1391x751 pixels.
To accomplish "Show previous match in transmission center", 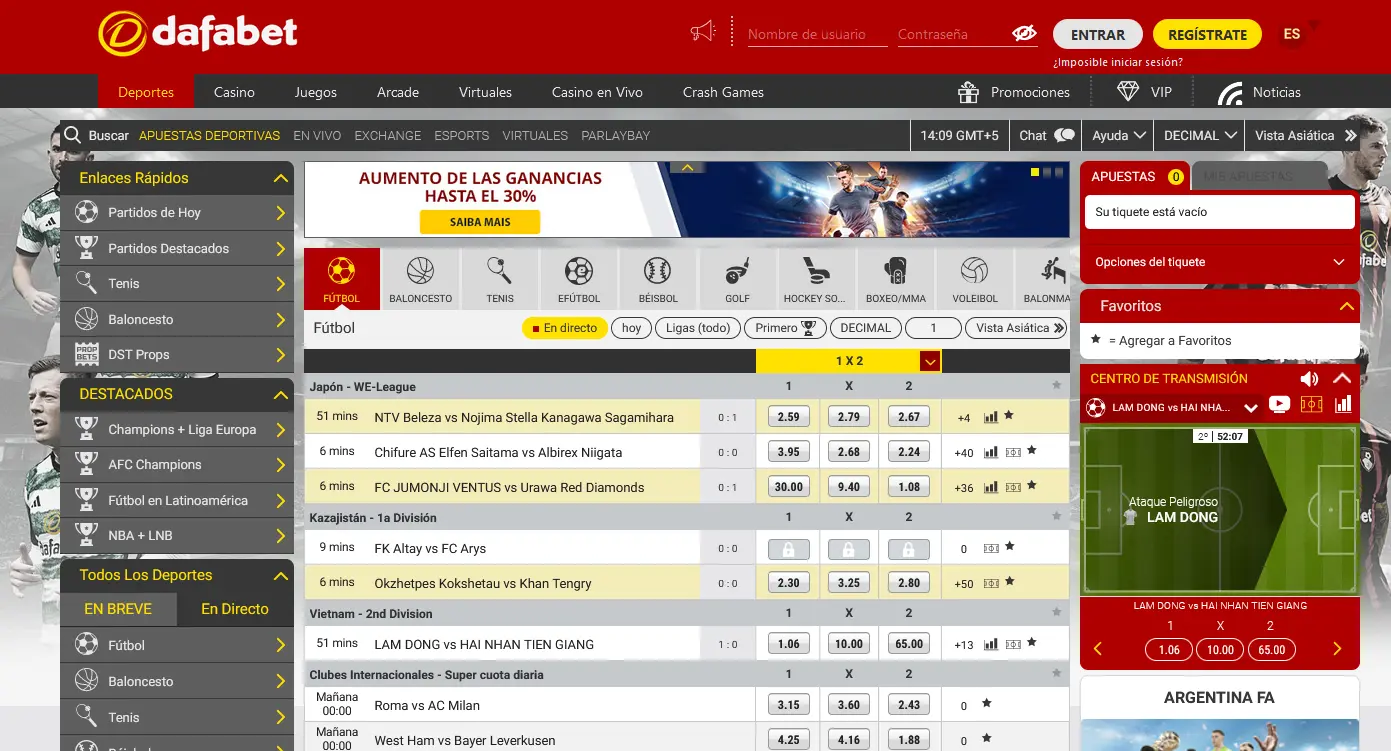I will (1098, 649).
